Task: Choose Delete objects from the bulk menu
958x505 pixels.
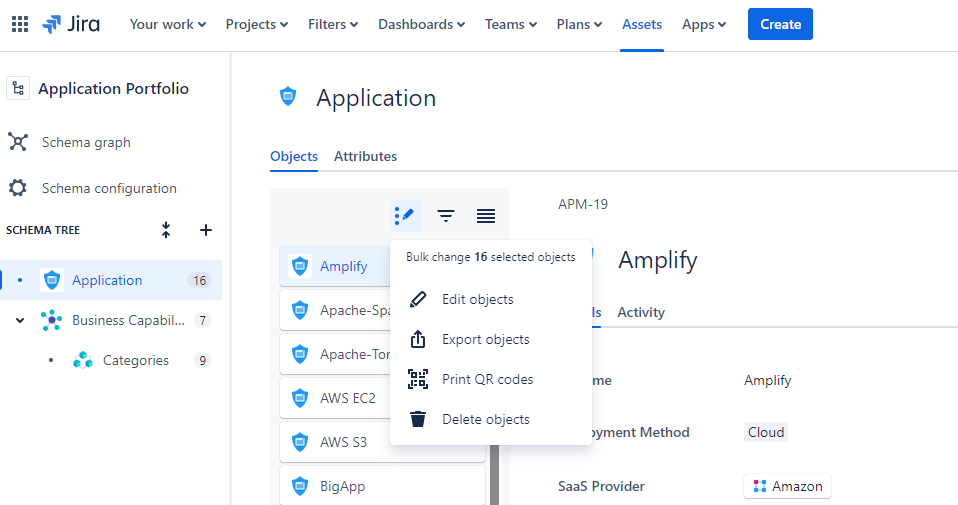Action: coord(491,420)
